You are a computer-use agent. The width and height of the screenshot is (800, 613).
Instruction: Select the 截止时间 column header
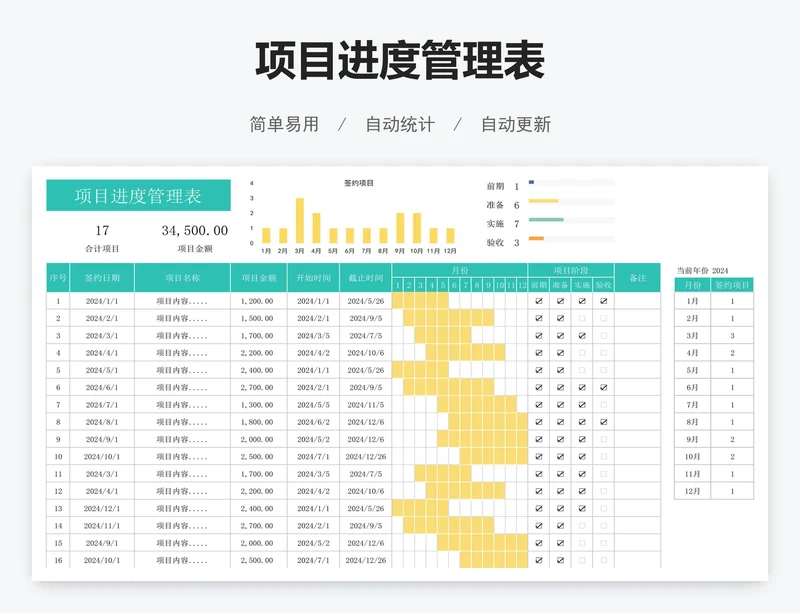pyautogui.click(x=366, y=278)
